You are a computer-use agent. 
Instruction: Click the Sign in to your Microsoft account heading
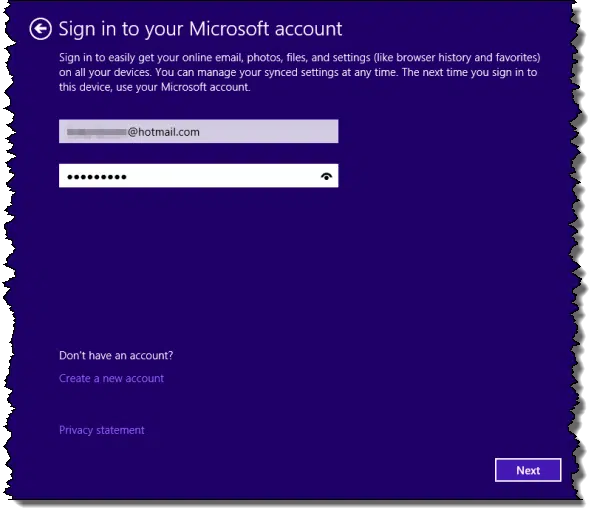200,29
